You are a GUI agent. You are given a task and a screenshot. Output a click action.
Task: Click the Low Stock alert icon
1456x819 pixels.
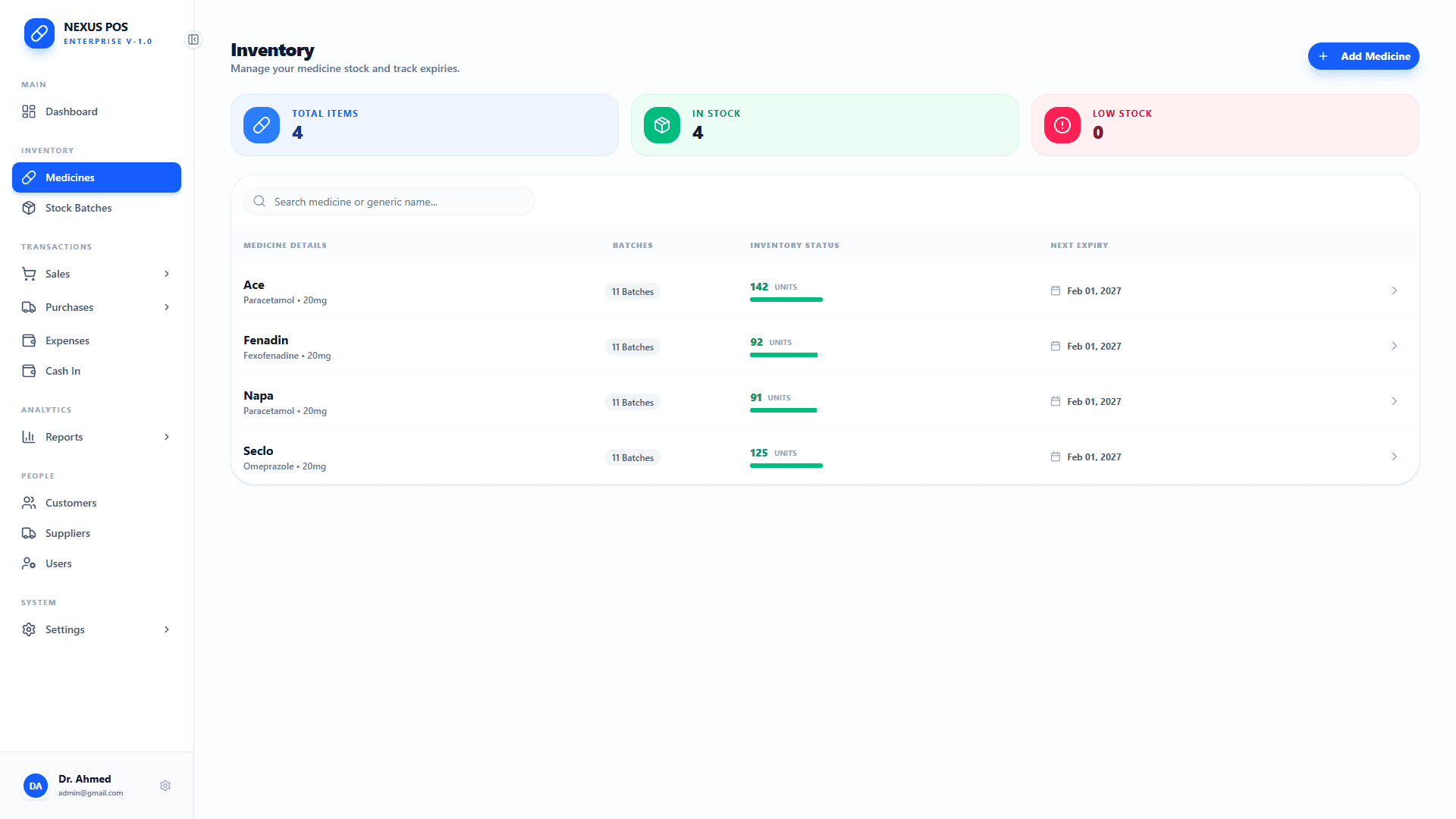click(x=1062, y=125)
